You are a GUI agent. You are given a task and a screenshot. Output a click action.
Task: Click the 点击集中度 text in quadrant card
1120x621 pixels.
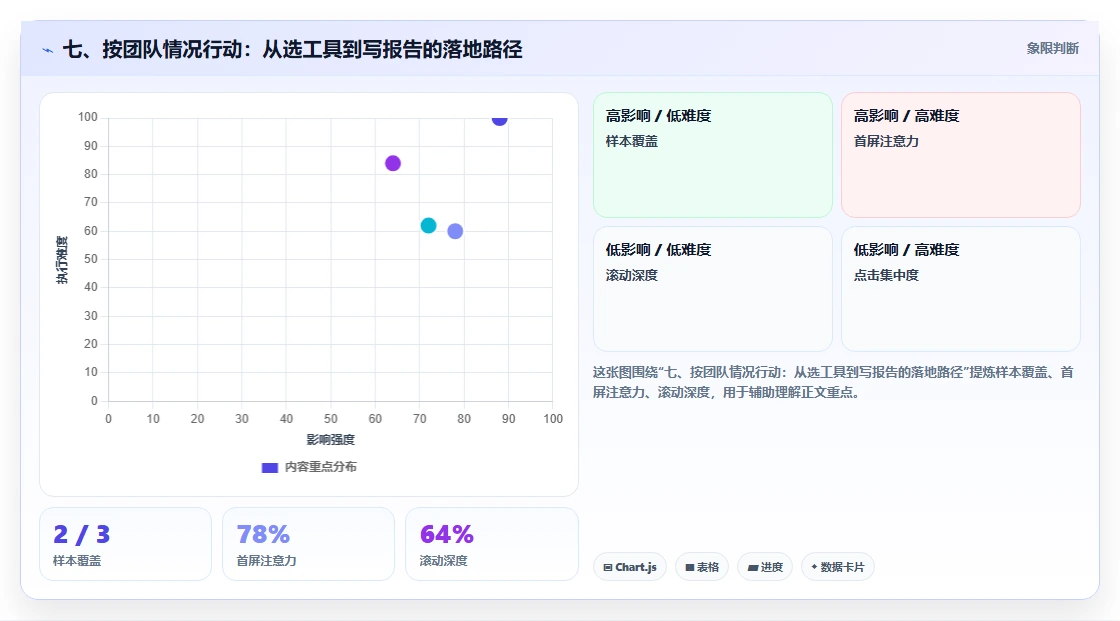(886, 275)
